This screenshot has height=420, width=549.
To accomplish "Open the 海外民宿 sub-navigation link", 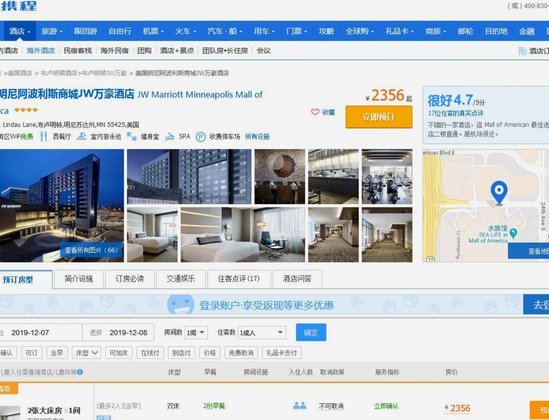I will point(114,50).
